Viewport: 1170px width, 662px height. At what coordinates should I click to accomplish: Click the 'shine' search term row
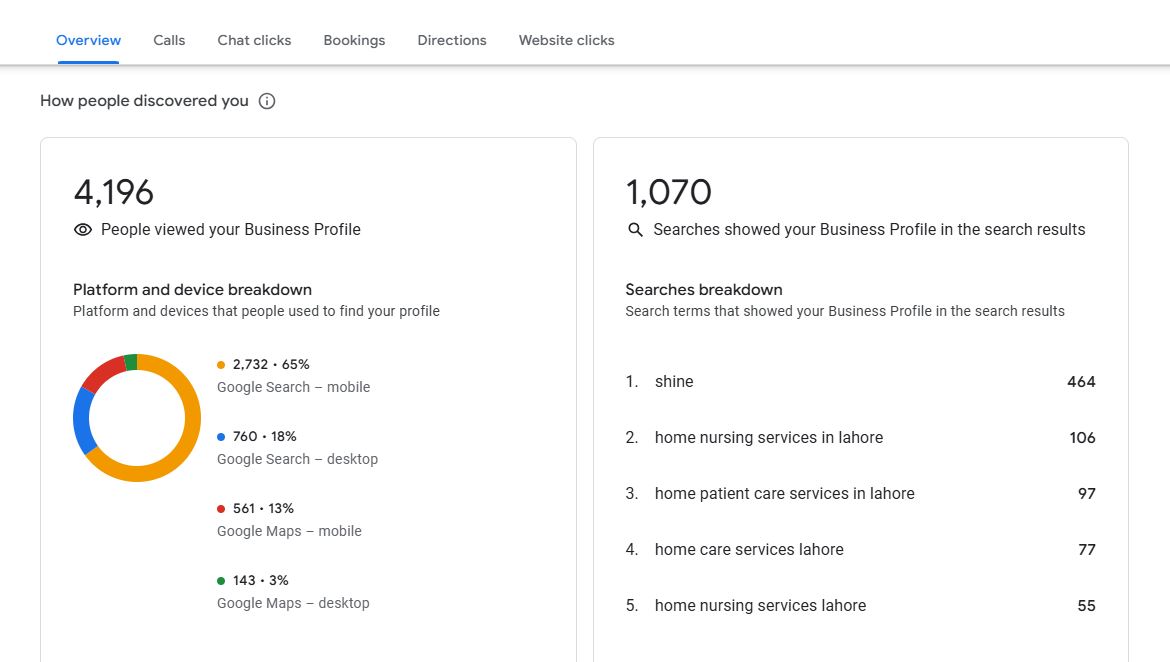tap(674, 382)
